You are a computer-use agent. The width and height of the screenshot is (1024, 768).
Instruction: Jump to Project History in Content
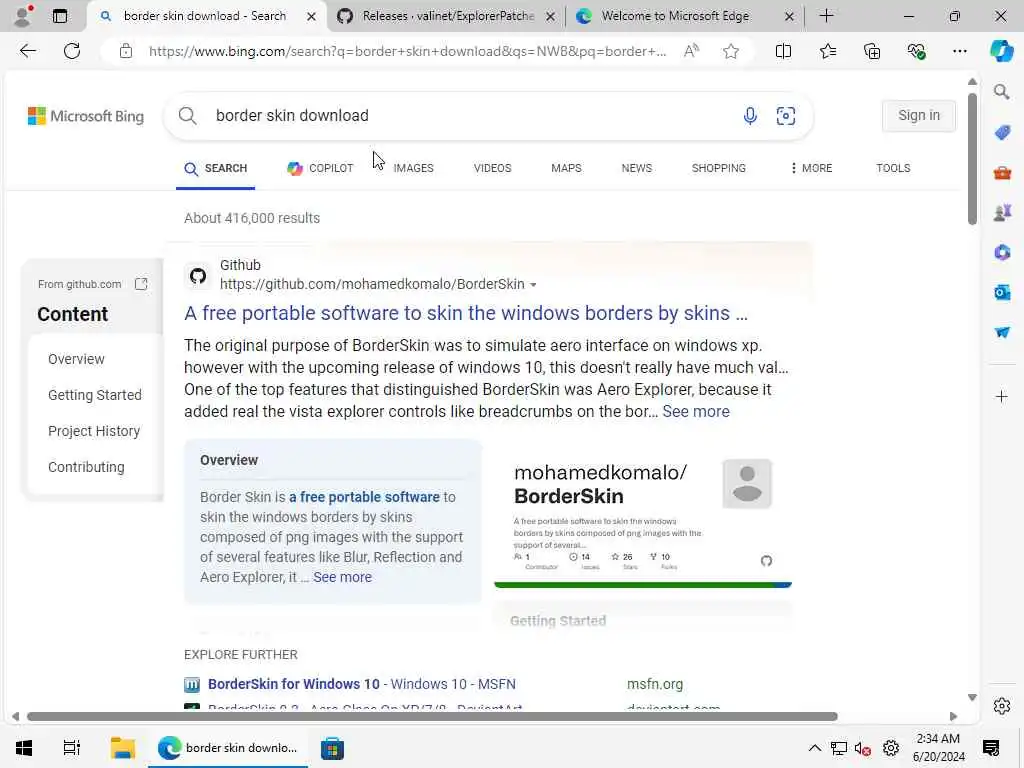pyautogui.click(x=94, y=431)
